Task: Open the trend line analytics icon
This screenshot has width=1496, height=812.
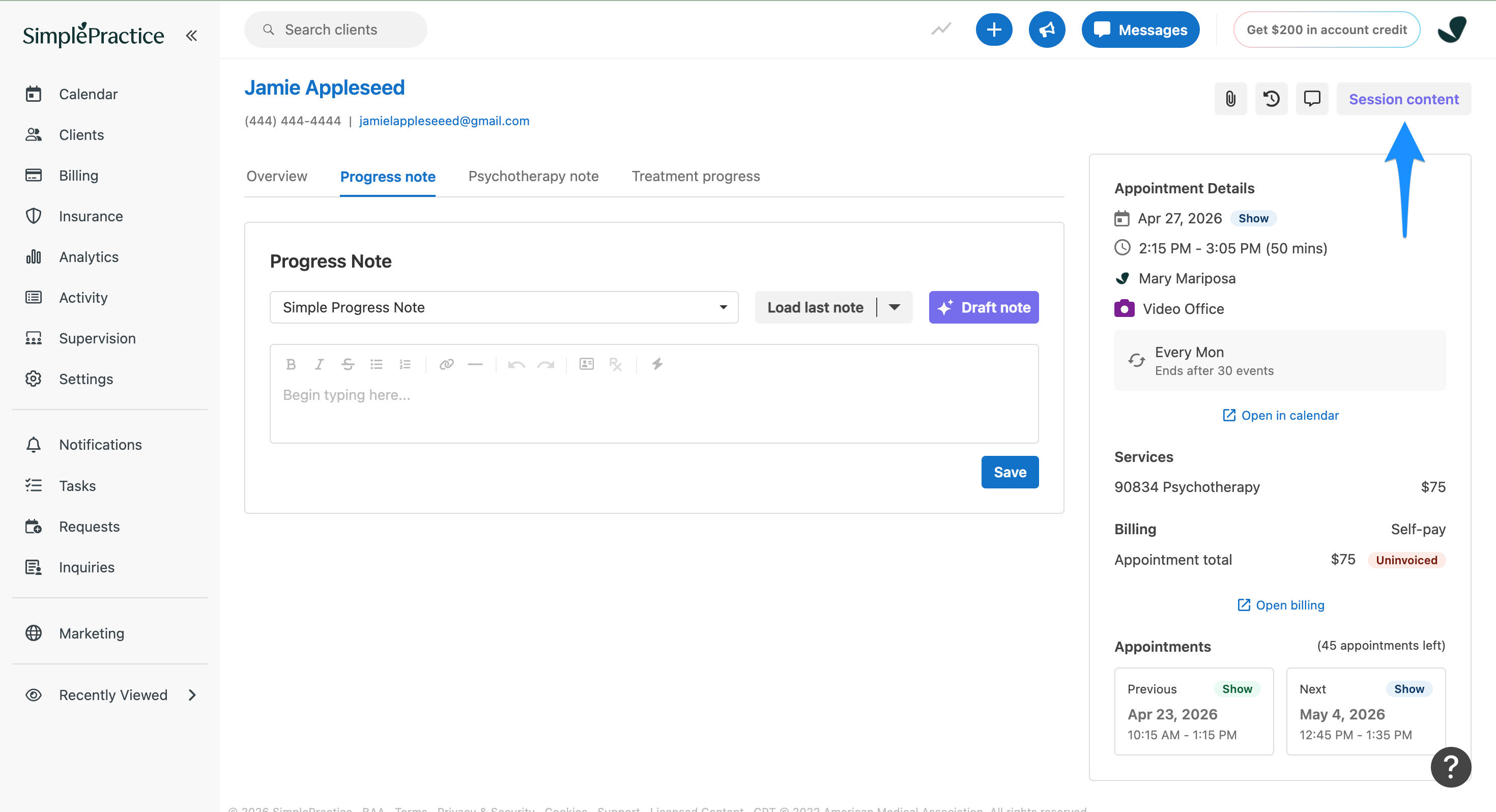Action: (941, 29)
